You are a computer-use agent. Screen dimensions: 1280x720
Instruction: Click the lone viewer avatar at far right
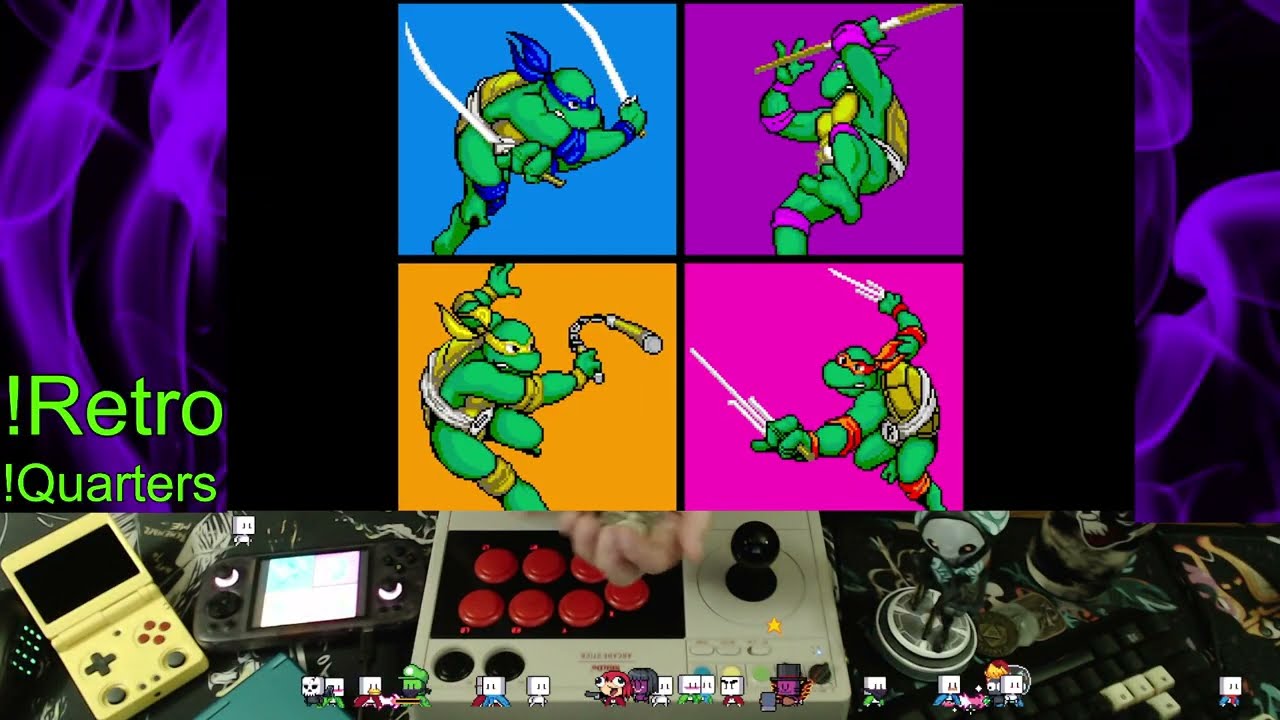click(1231, 690)
